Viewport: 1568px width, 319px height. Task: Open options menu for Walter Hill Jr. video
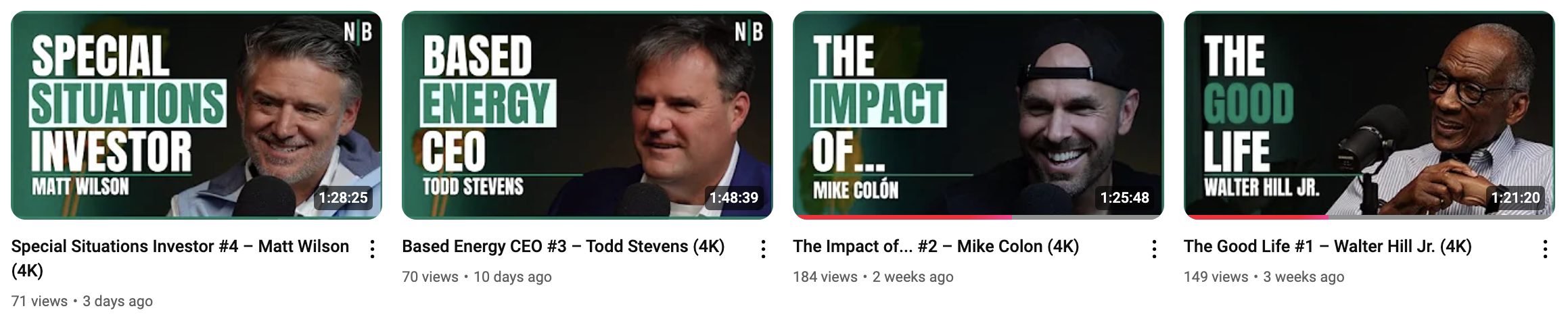click(1545, 249)
